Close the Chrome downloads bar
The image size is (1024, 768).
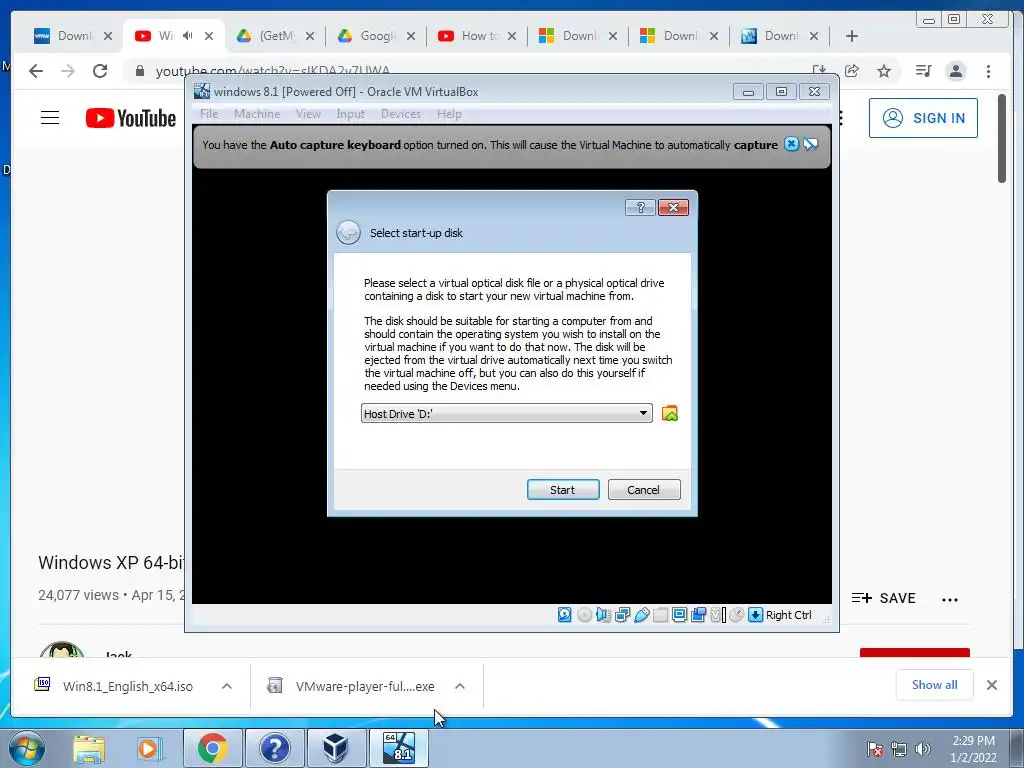tap(991, 685)
